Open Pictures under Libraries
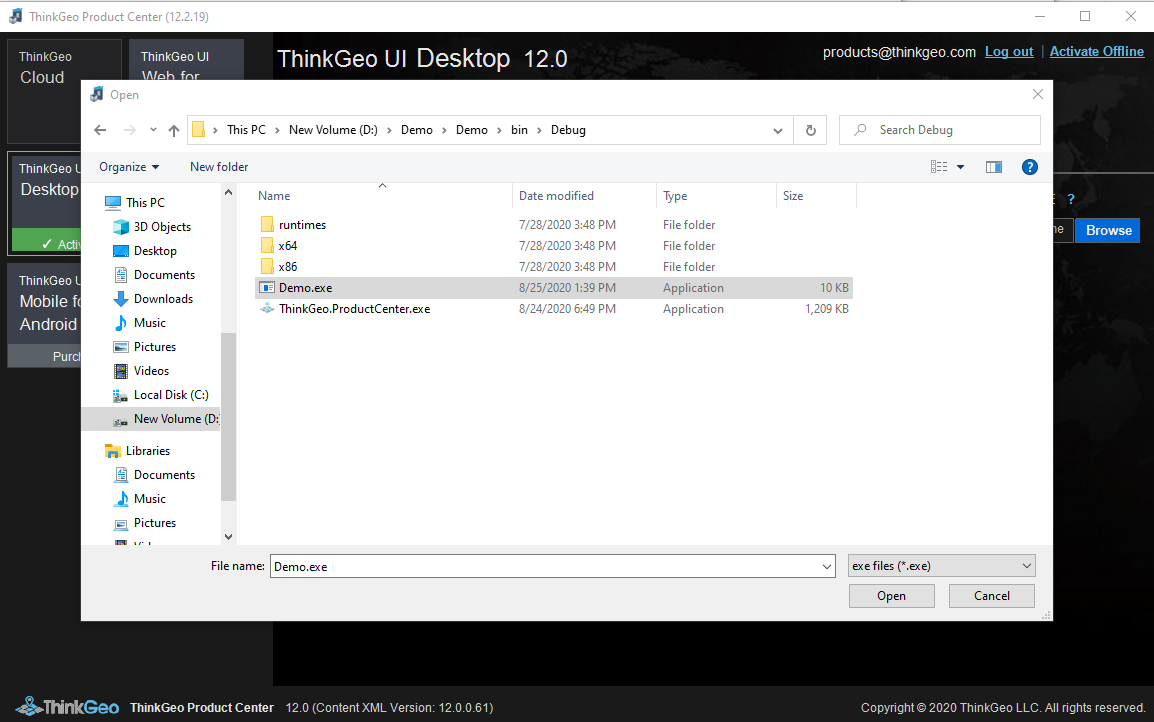Viewport: 1154px width, 722px height. [145, 523]
